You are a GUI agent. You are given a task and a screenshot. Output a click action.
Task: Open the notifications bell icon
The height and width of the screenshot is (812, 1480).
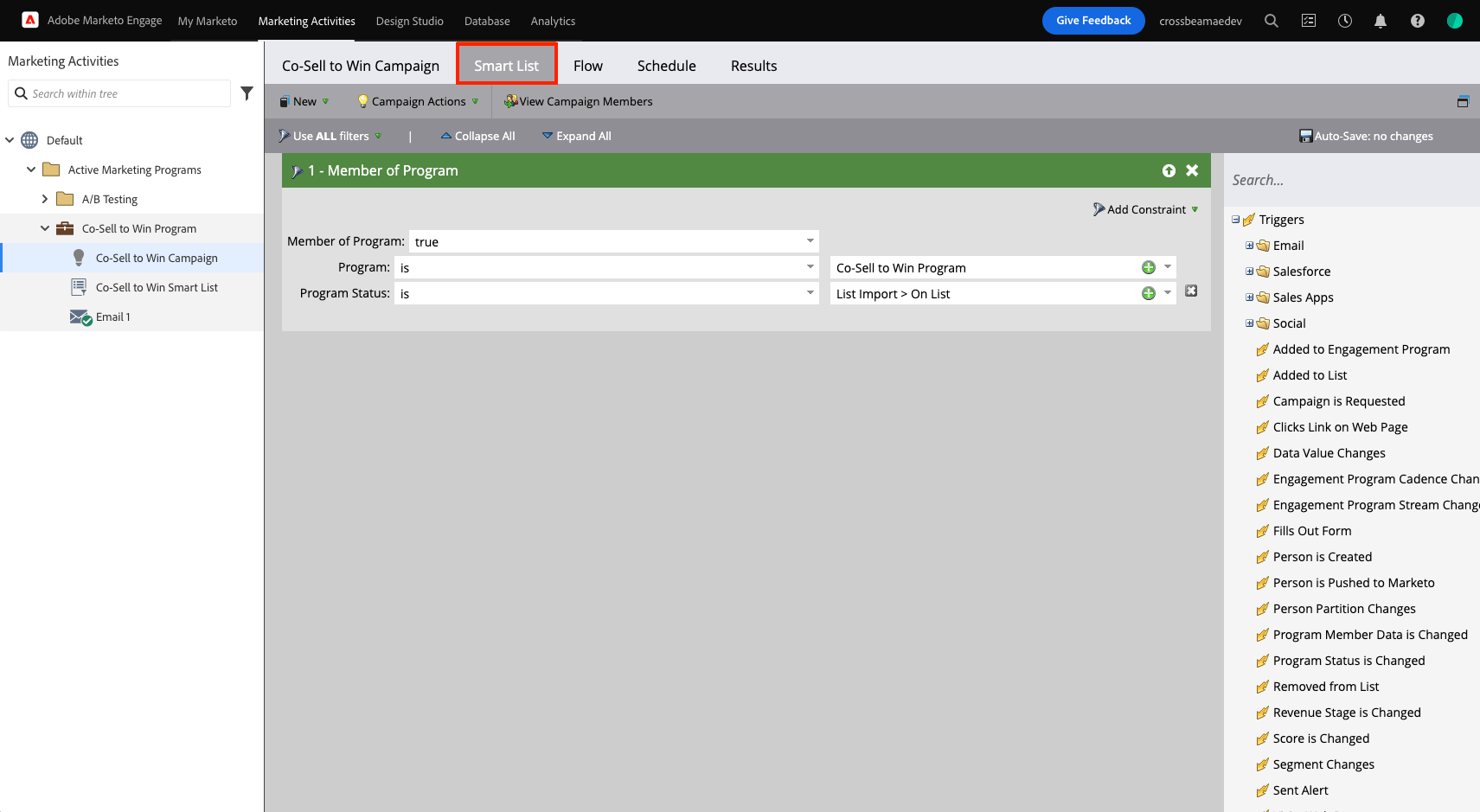[x=1381, y=21]
